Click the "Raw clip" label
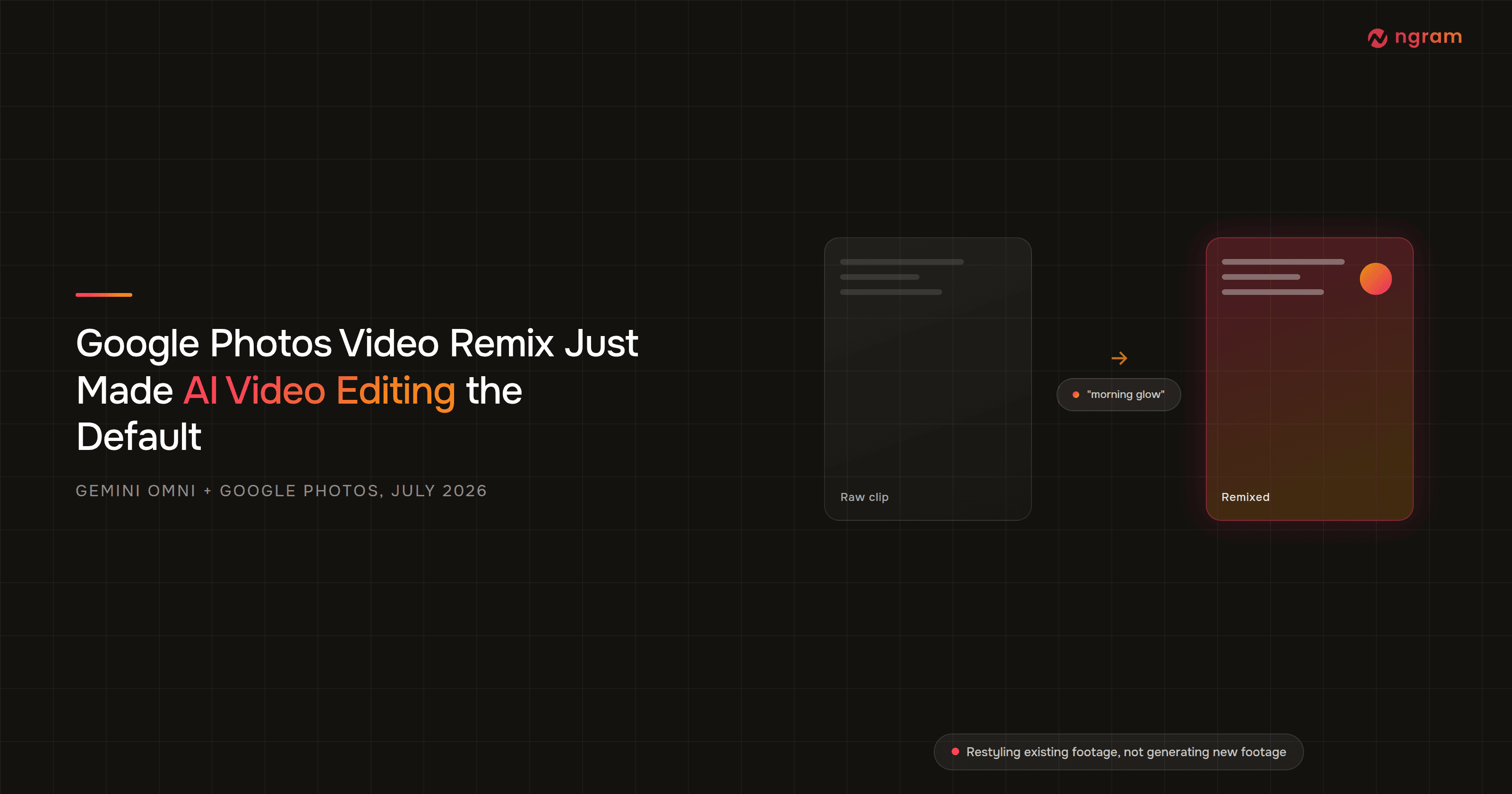This screenshot has width=1512, height=794. (x=864, y=497)
